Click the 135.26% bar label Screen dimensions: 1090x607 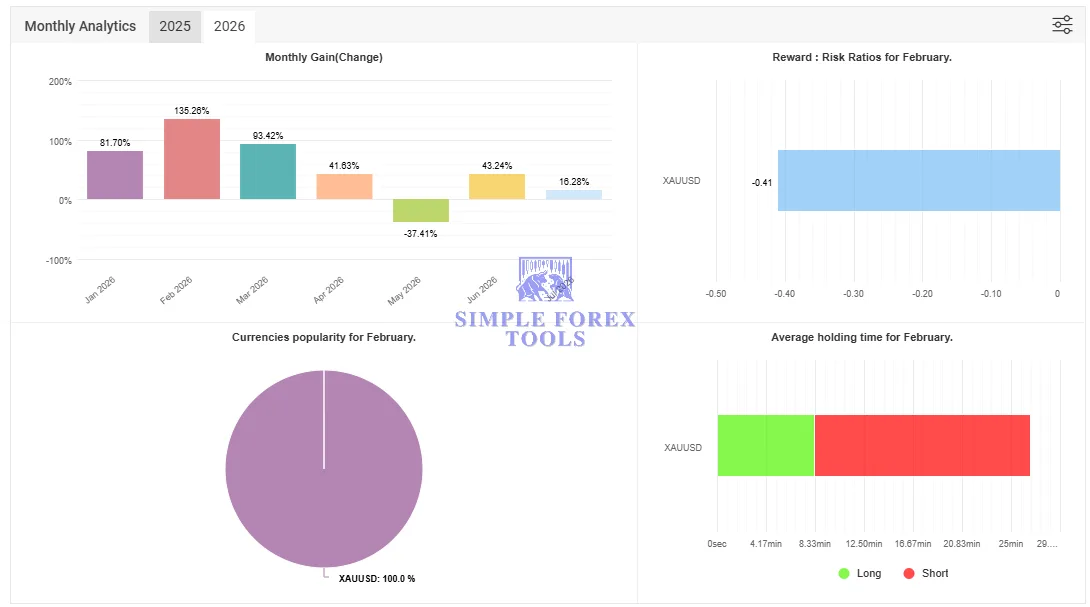click(192, 111)
